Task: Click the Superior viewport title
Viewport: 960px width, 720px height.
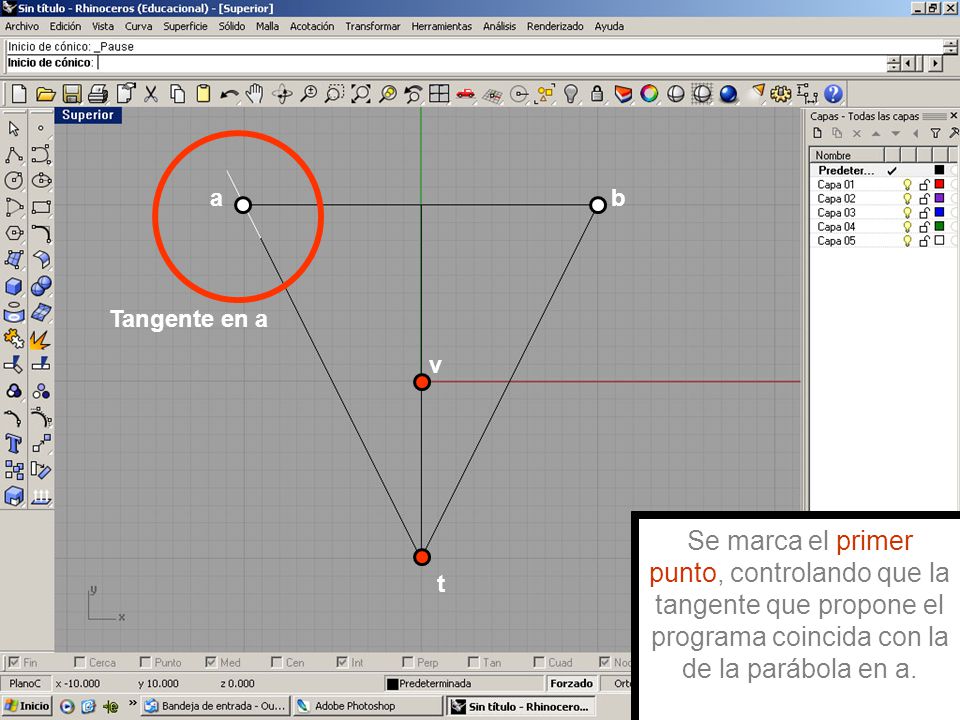Action: coord(88,114)
